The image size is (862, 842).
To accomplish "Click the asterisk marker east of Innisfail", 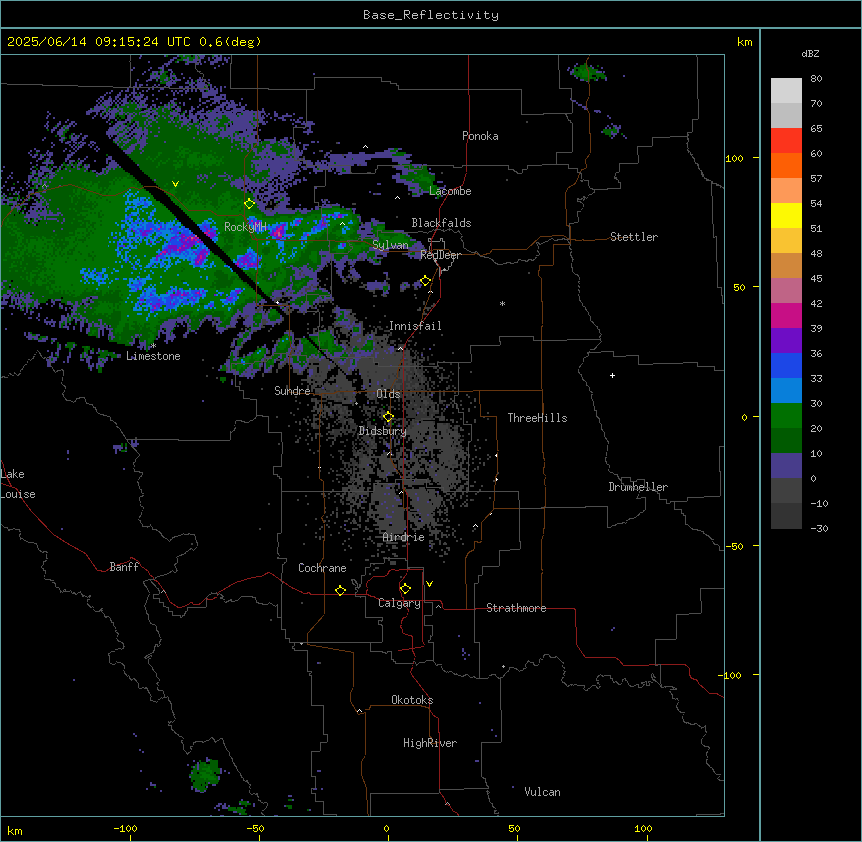I will coord(502,303).
